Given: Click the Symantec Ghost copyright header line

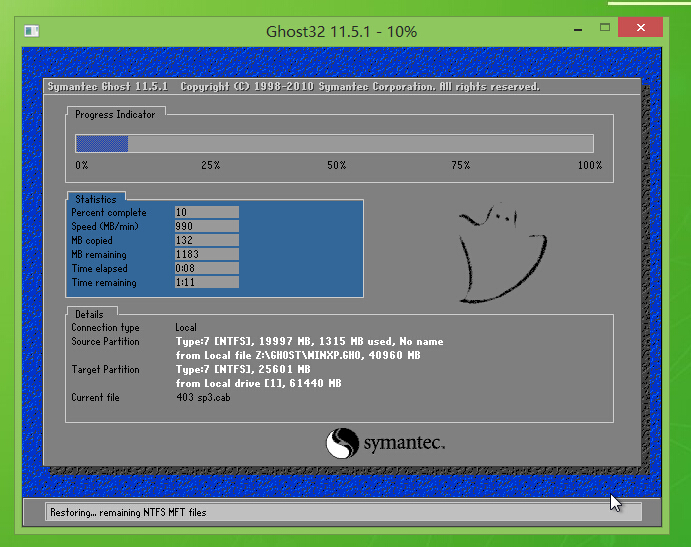Looking at the screenshot, I should 293,86.
